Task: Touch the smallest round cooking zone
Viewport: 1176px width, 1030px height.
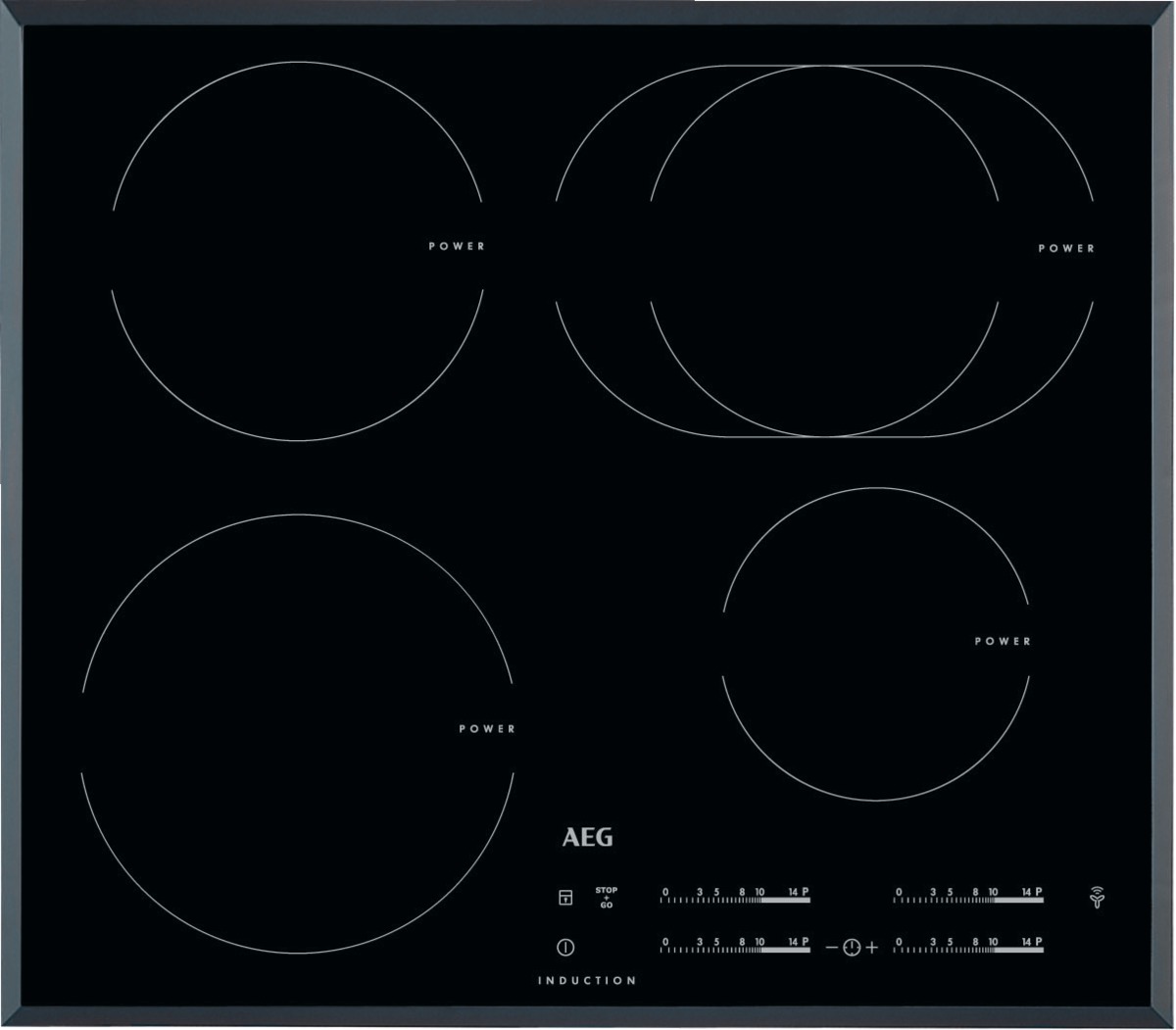Action: point(876,644)
